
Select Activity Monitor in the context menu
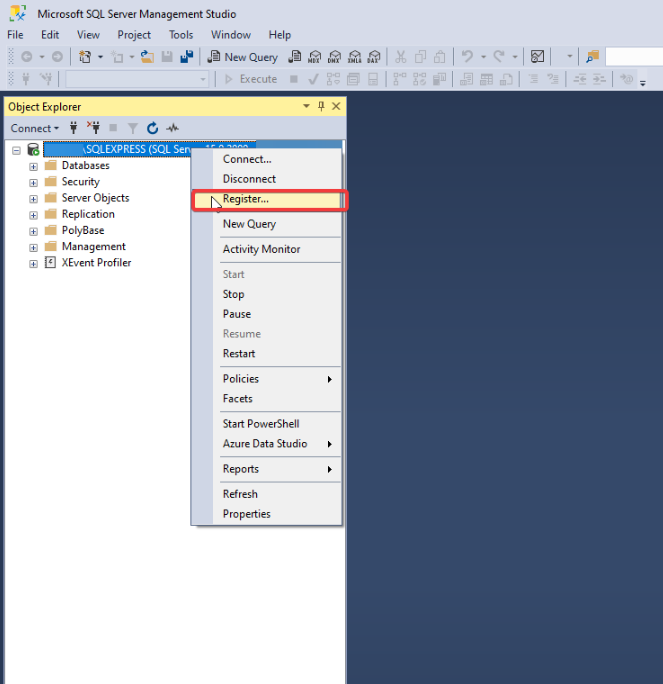coord(267,249)
